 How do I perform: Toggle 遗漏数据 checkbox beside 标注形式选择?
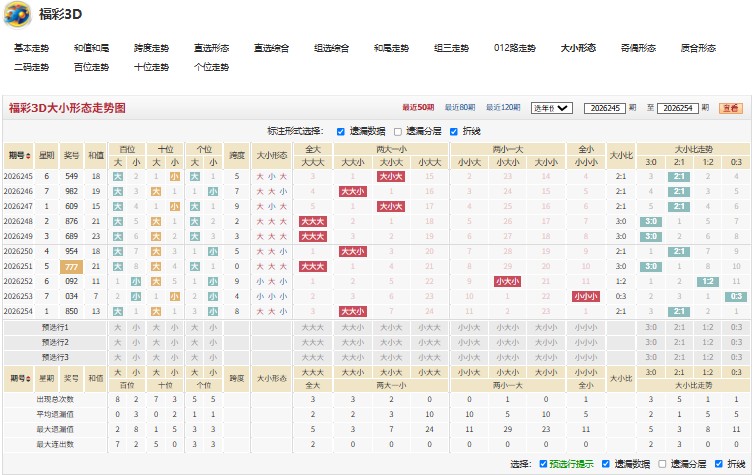pyautogui.click(x=340, y=132)
